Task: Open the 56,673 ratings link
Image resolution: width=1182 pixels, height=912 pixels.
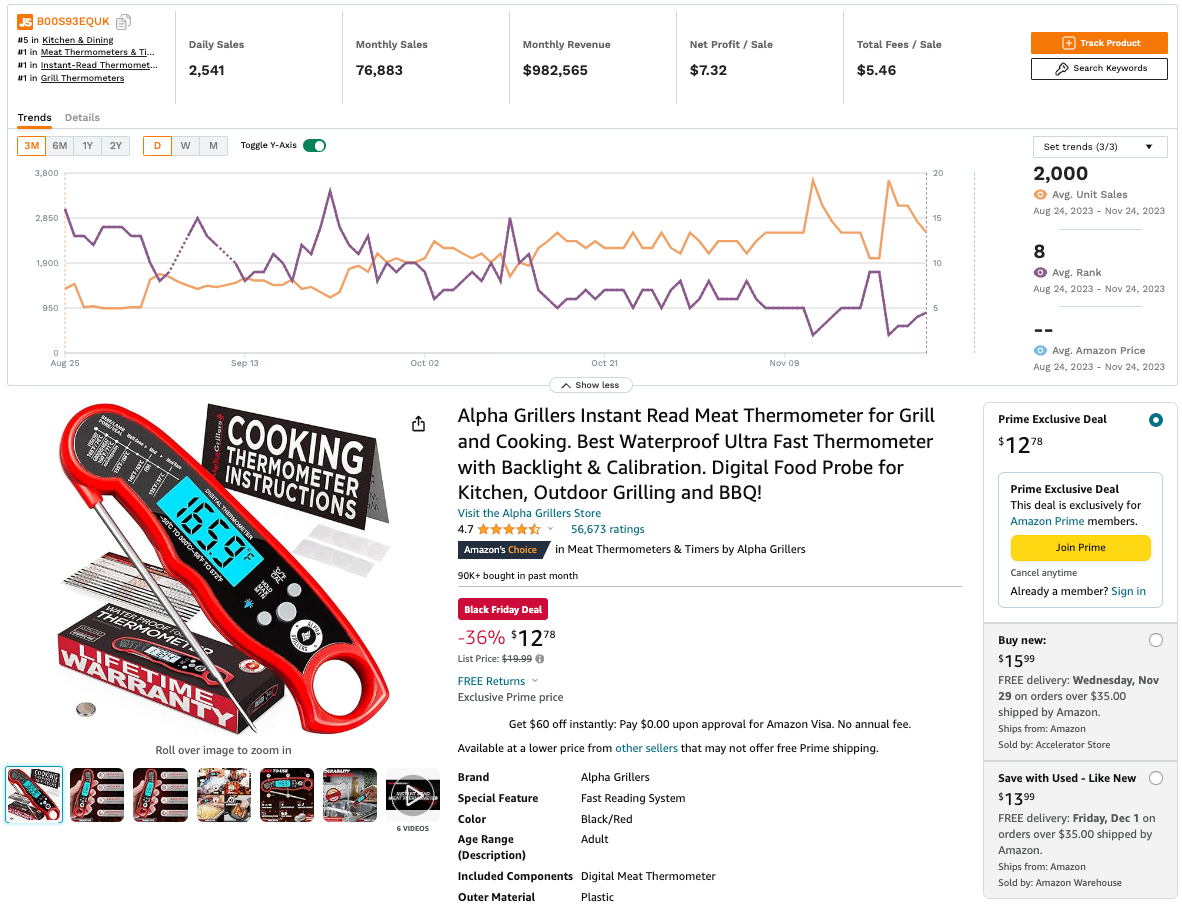Action: click(607, 529)
